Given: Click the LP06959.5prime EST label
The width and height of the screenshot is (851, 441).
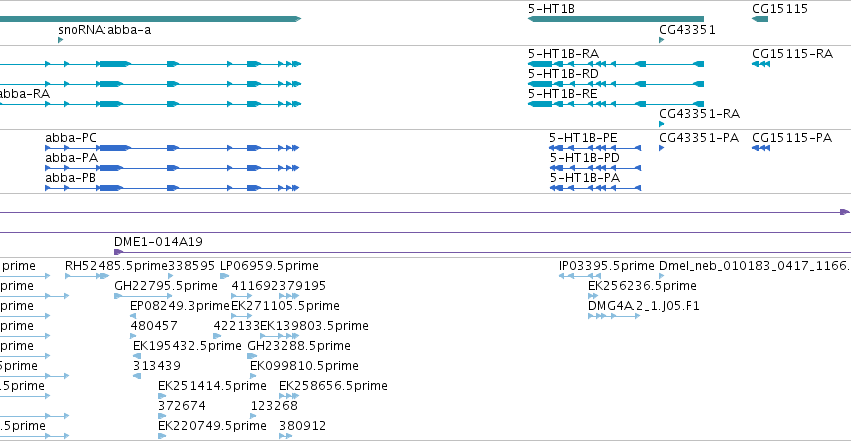Looking at the screenshot, I should point(269,266).
